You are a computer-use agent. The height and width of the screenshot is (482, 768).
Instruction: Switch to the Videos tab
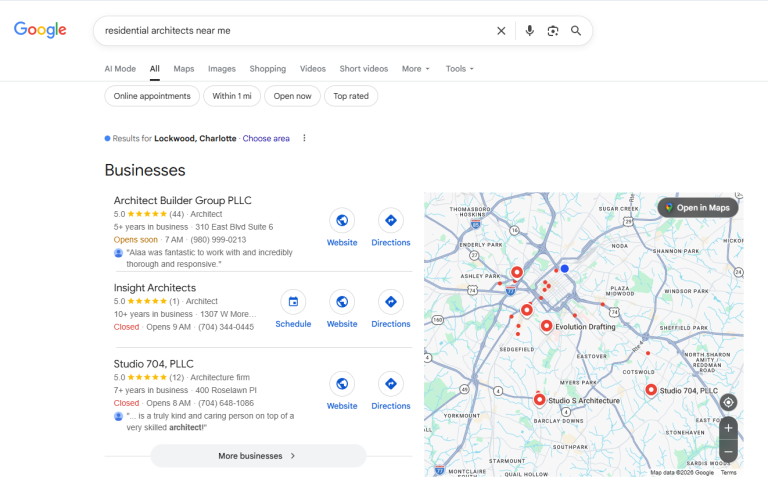click(x=312, y=69)
